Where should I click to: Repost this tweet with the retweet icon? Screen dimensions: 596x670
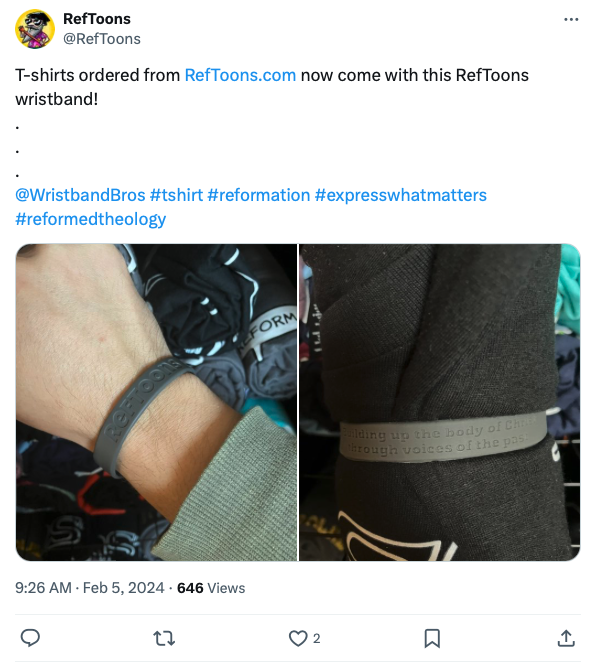point(164,638)
